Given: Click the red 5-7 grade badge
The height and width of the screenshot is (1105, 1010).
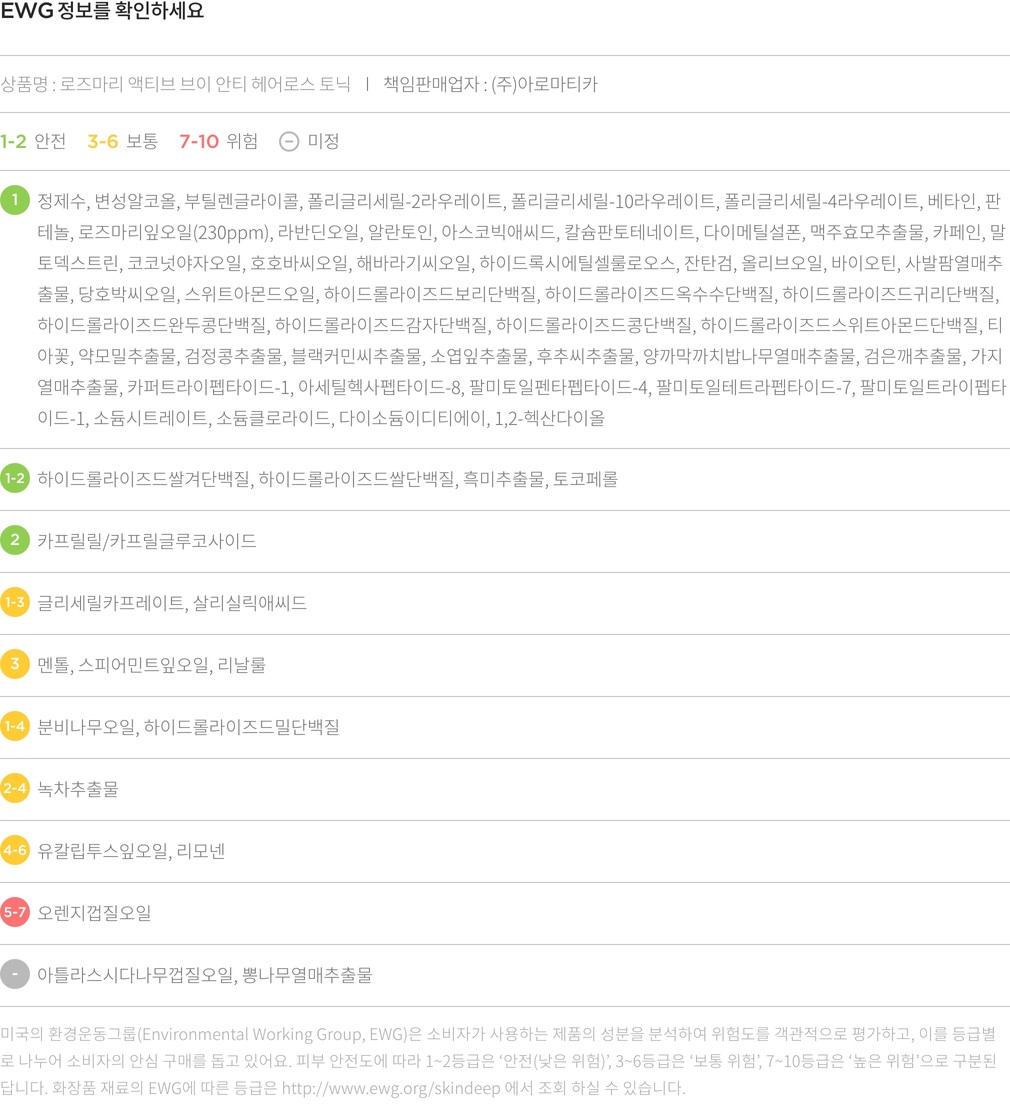Looking at the screenshot, I should coord(15,913).
